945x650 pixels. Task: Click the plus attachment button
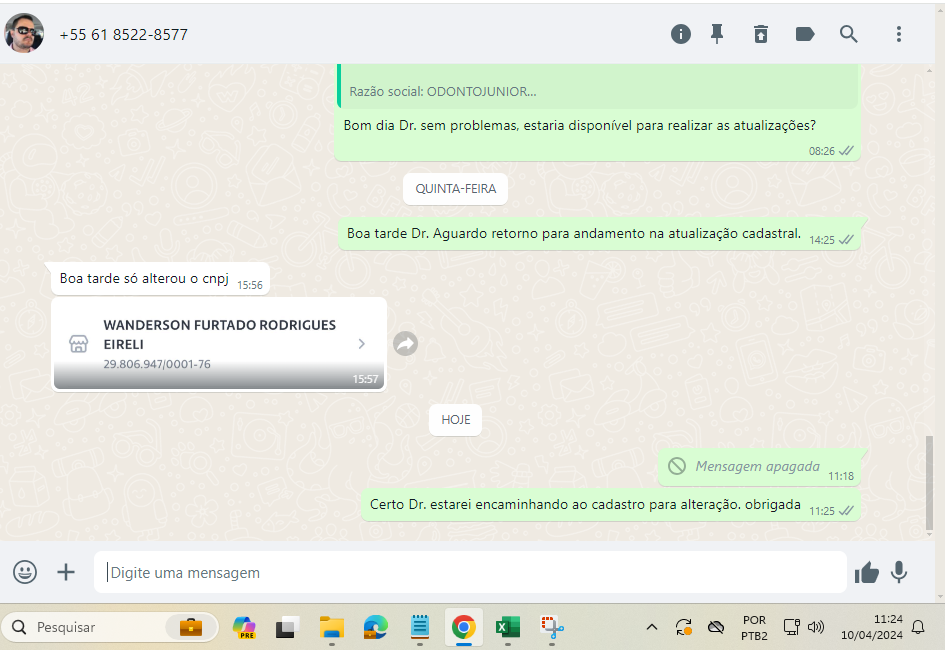[x=66, y=572]
